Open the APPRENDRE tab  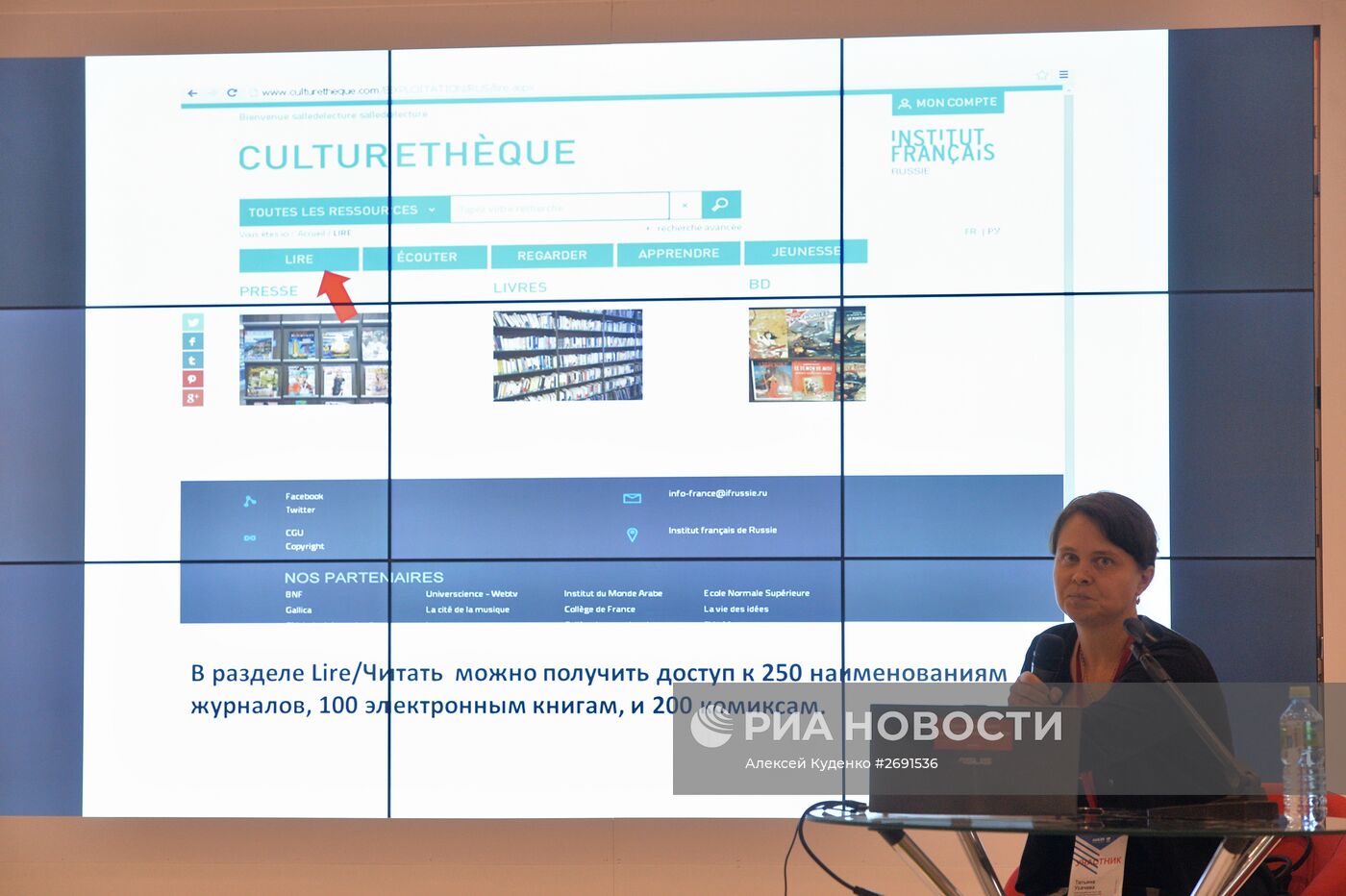[x=679, y=254]
